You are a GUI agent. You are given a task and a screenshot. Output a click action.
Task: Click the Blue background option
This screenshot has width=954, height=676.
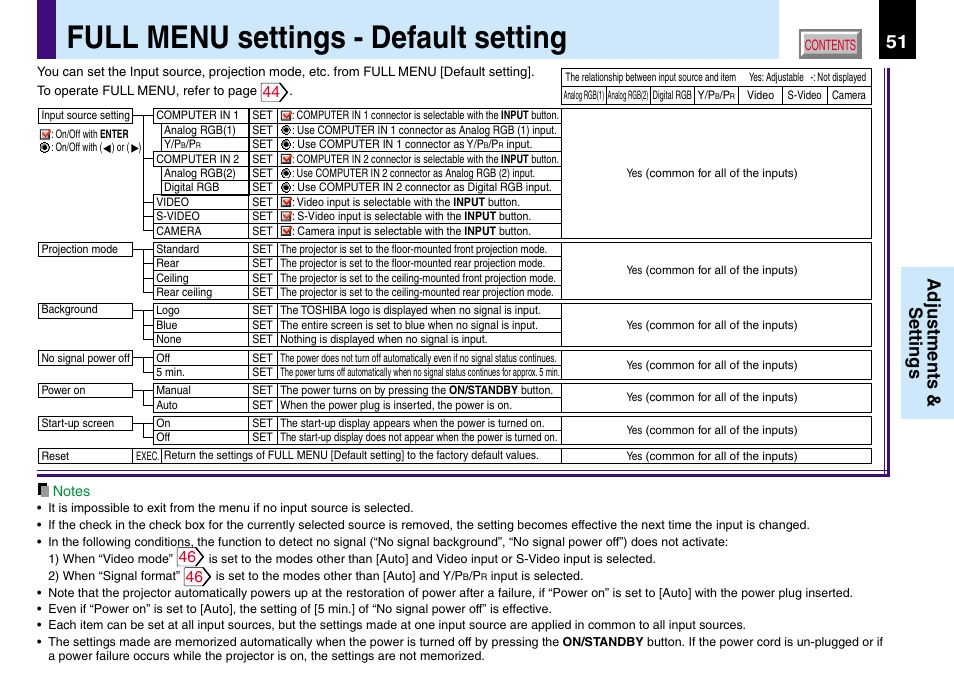pos(201,326)
